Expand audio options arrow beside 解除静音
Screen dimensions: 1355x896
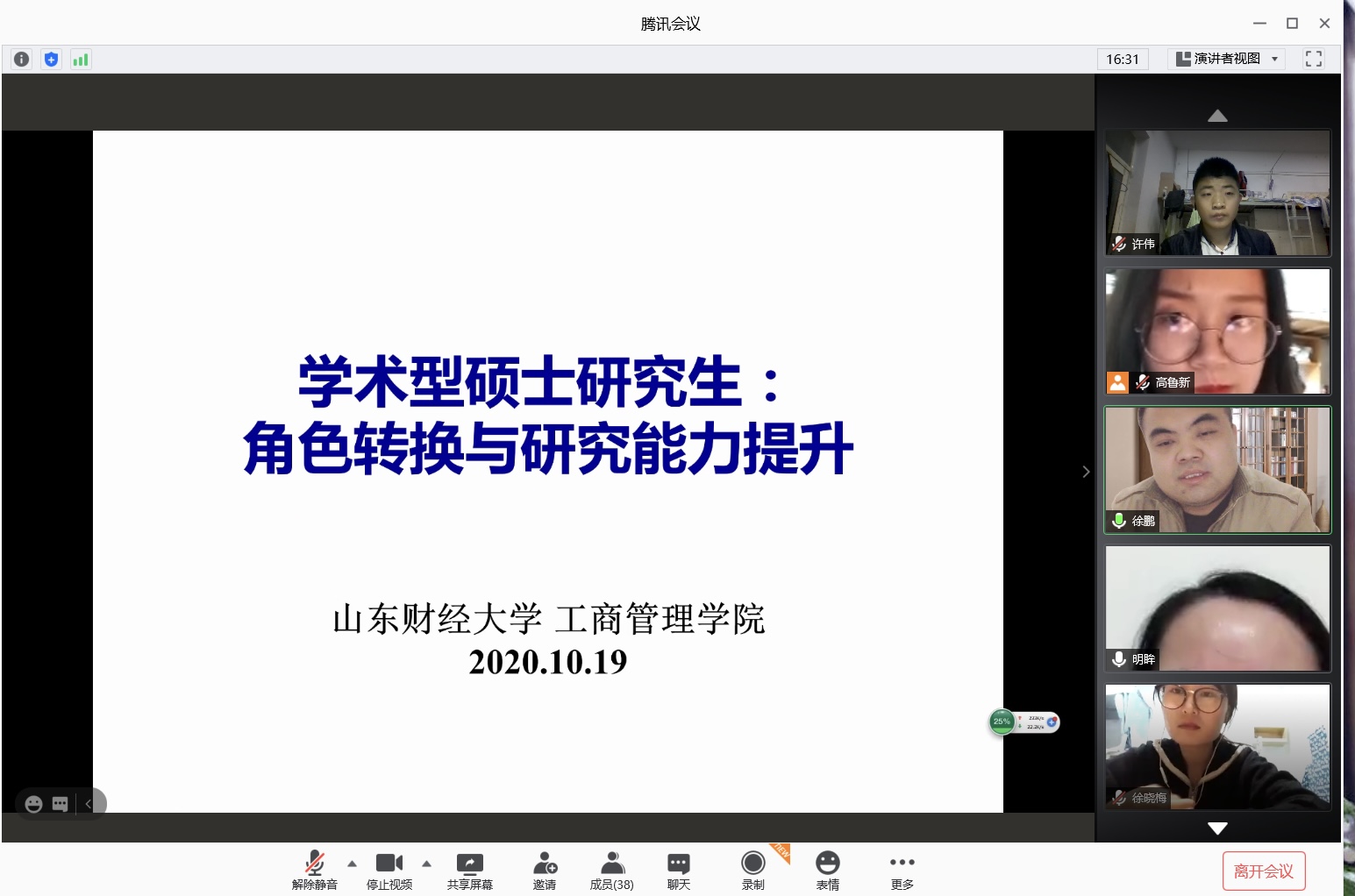pos(353,864)
